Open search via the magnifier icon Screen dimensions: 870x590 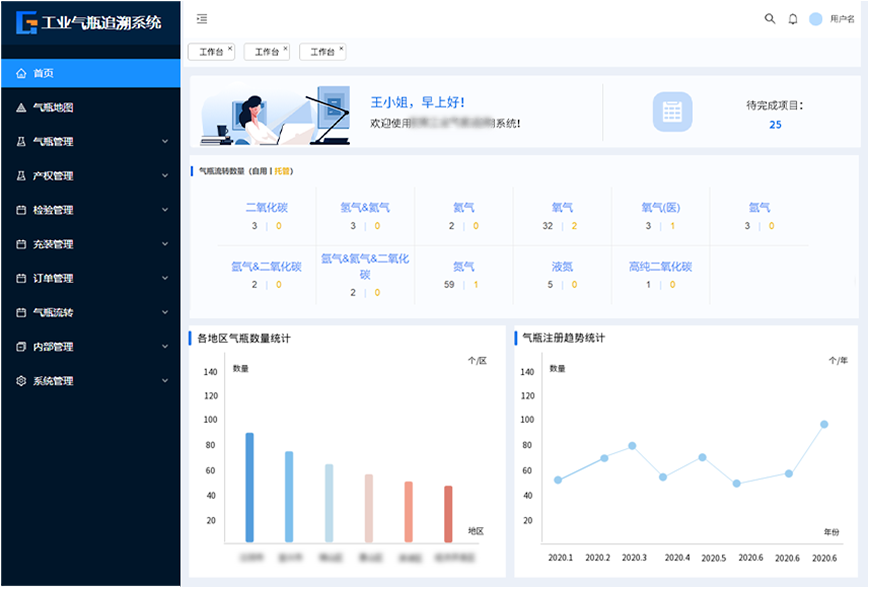pos(769,19)
